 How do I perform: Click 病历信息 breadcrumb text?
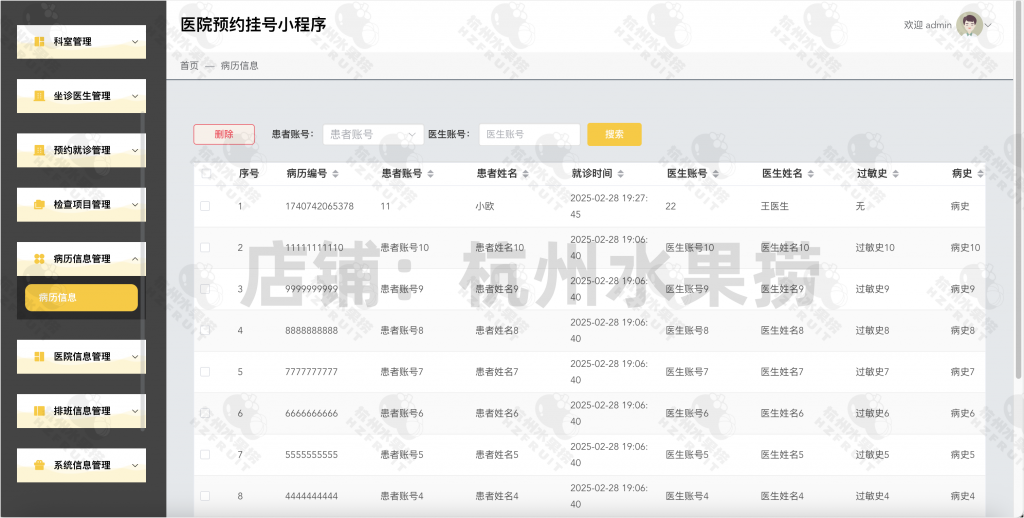click(240, 65)
